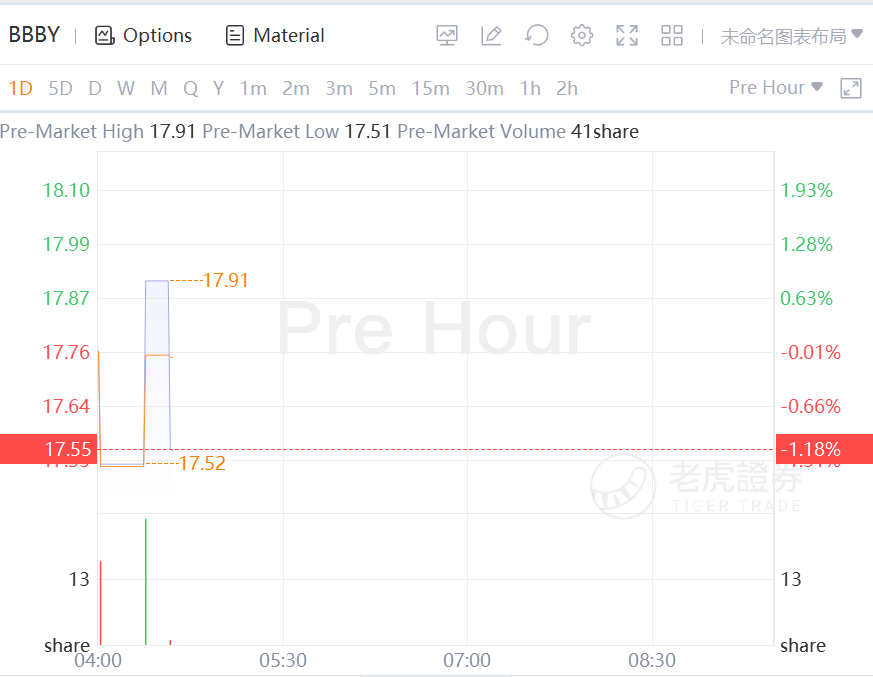Expand the 未命名图表布局 layout dropdown

pyautogui.click(x=791, y=36)
